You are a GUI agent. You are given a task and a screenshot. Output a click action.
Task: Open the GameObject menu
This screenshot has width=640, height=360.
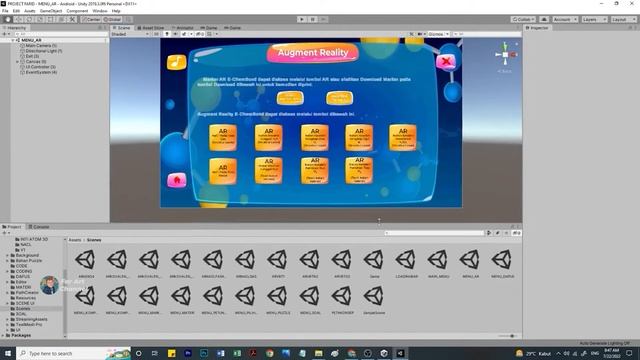tap(51, 11)
